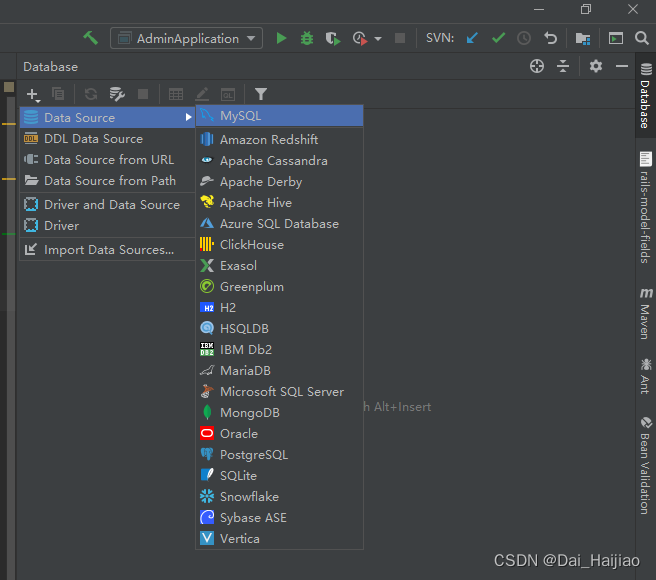
Task: Choose Data Source from Path
Action: click(x=108, y=180)
